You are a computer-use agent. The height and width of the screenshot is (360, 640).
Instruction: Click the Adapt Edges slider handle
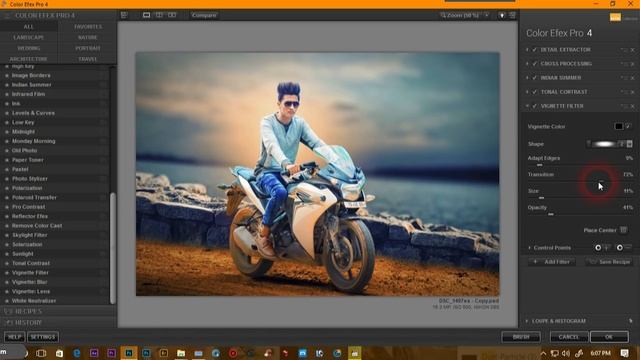coord(540,165)
